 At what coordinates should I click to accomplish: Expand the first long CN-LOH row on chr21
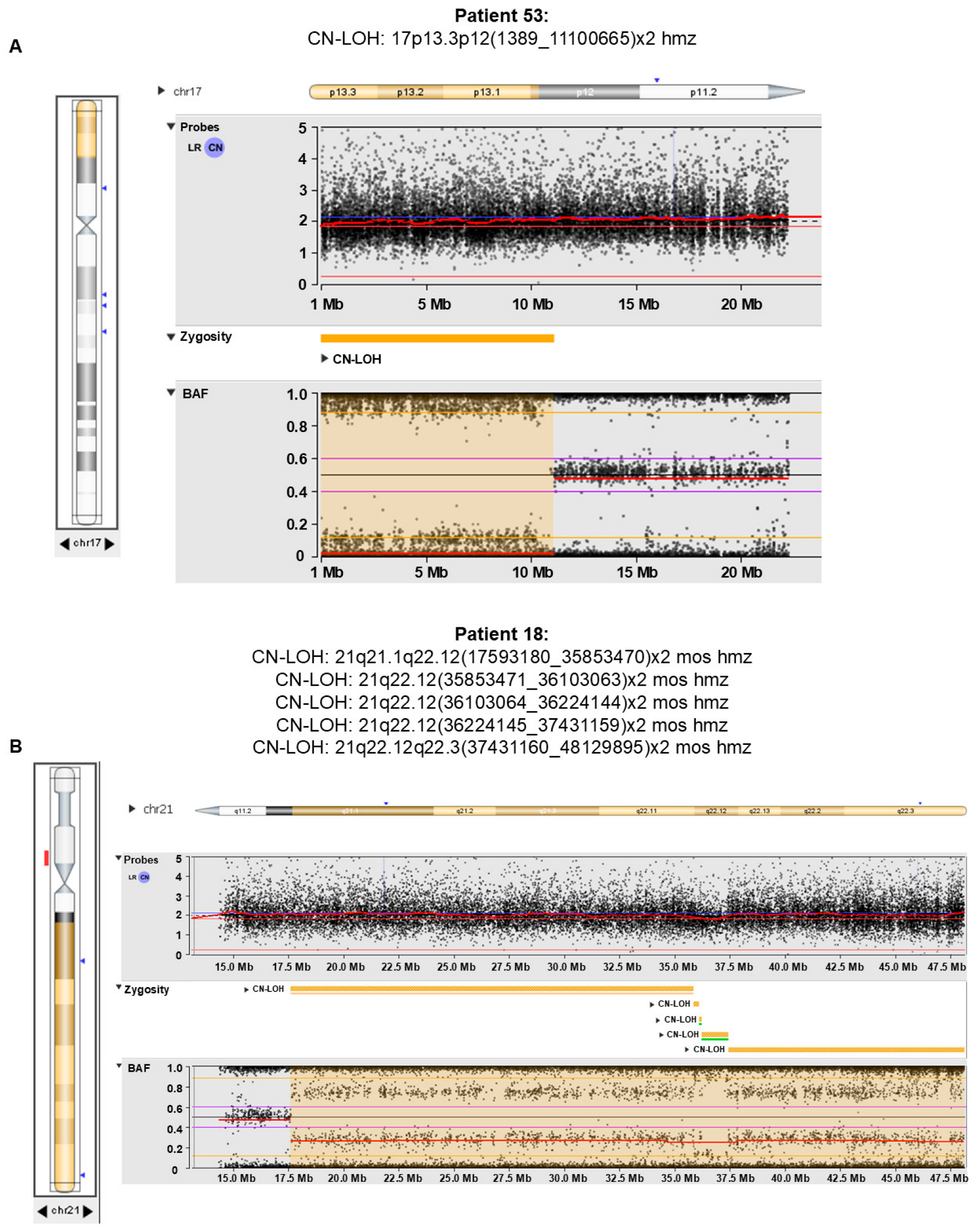246,990
